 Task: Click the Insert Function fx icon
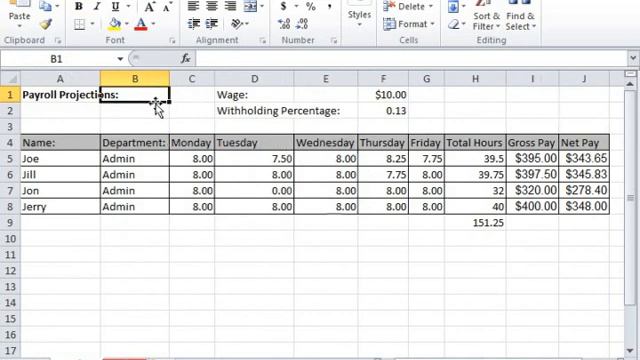(186, 59)
